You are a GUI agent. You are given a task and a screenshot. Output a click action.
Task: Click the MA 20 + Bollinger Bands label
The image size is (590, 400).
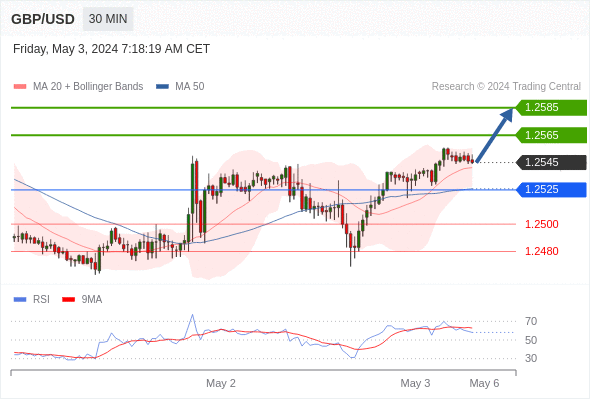(88, 87)
